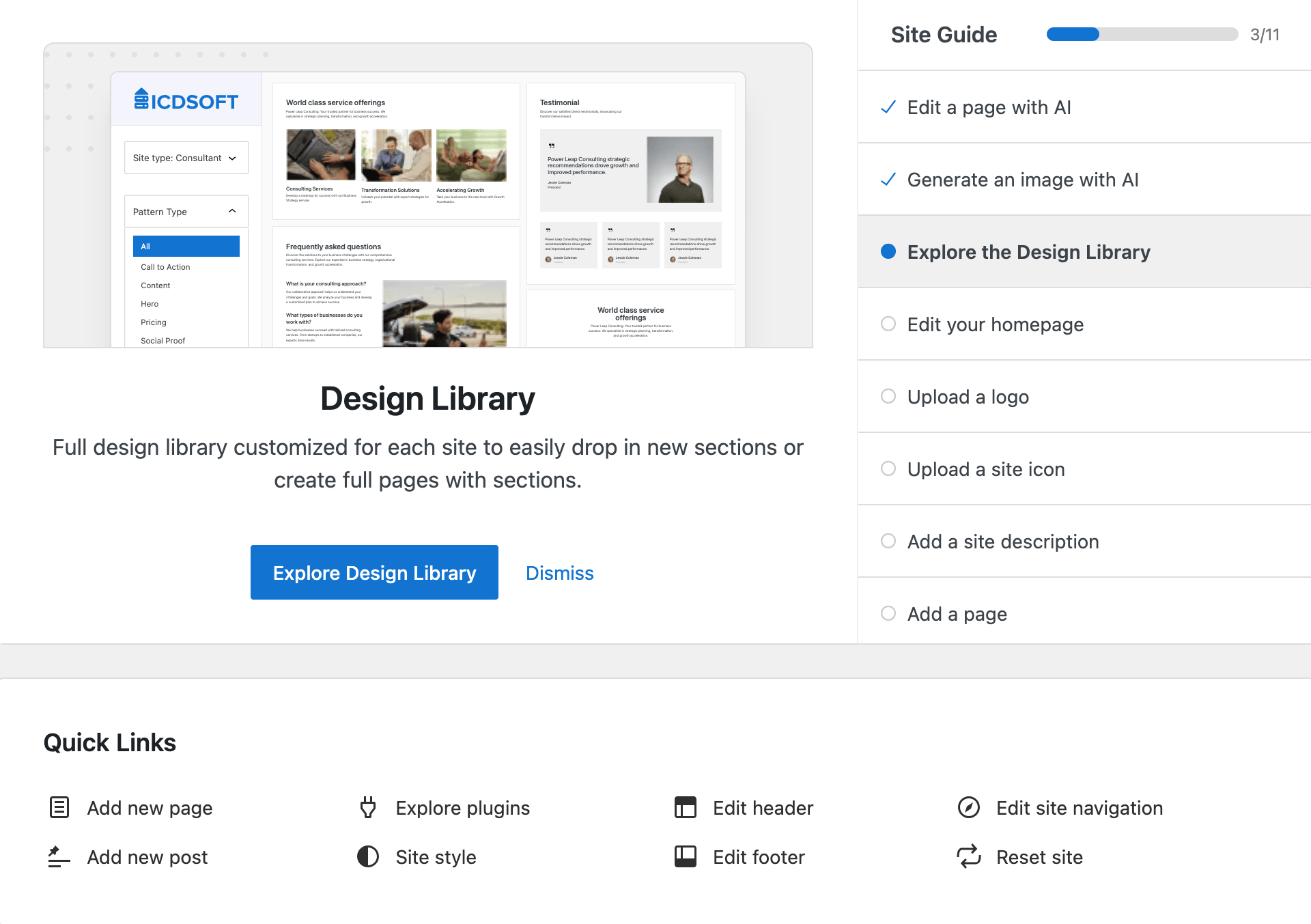The width and height of the screenshot is (1311, 924).
Task: Open Explore the Design Library guide item
Action: [x=1028, y=252]
